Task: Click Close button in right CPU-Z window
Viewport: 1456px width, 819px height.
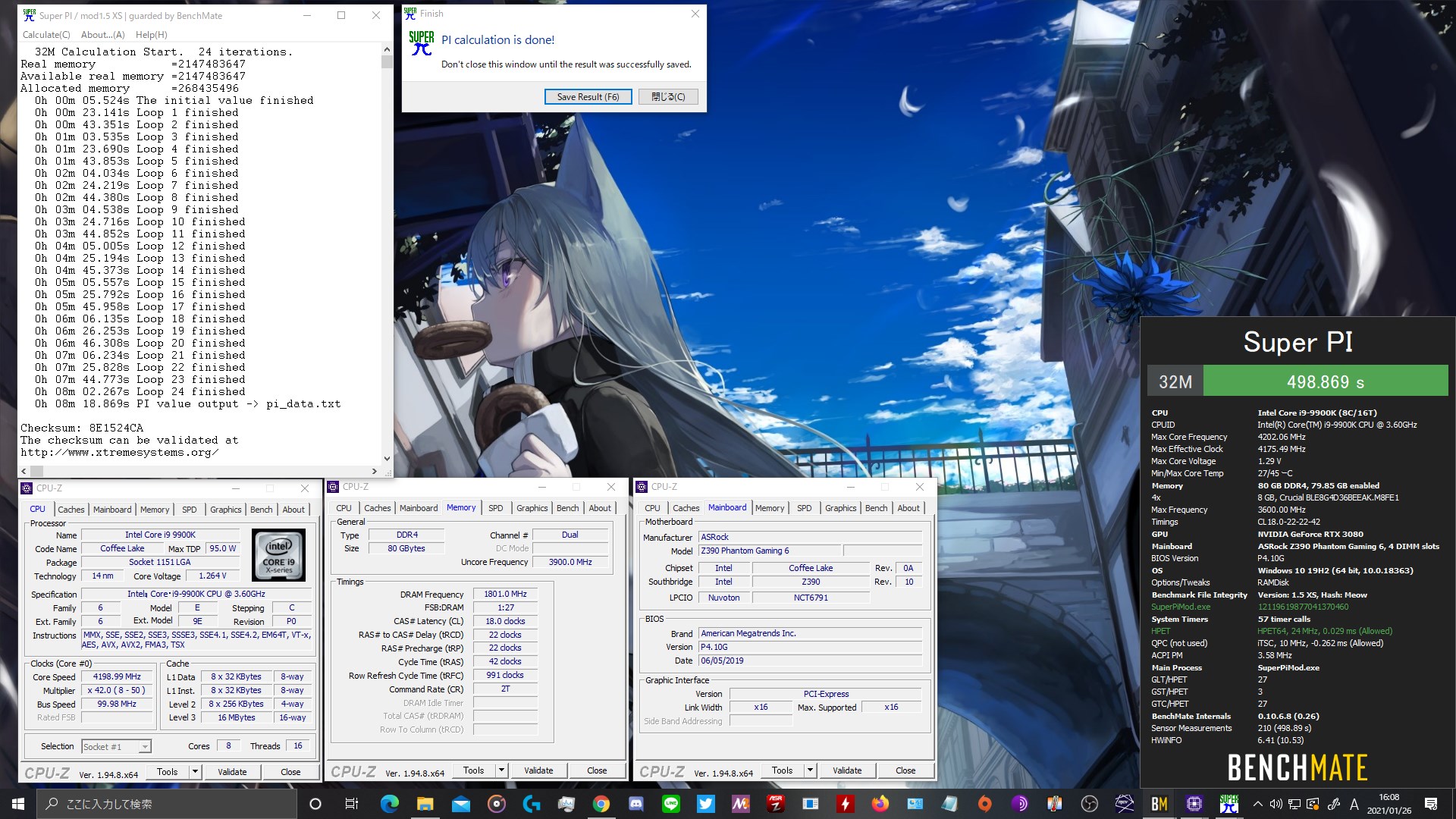Action: click(905, 770)
